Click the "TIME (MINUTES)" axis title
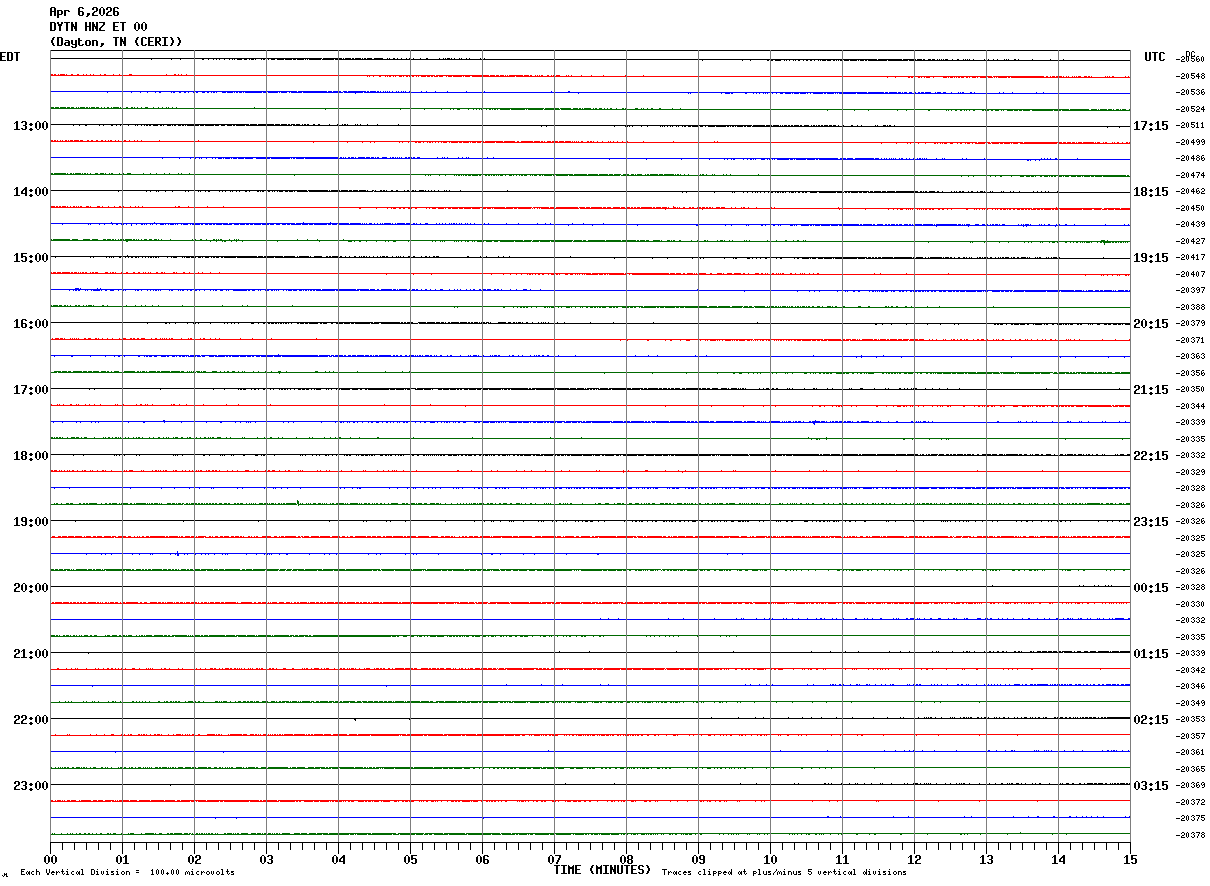Screen dimensions: 1210x886 click(602, 870)
